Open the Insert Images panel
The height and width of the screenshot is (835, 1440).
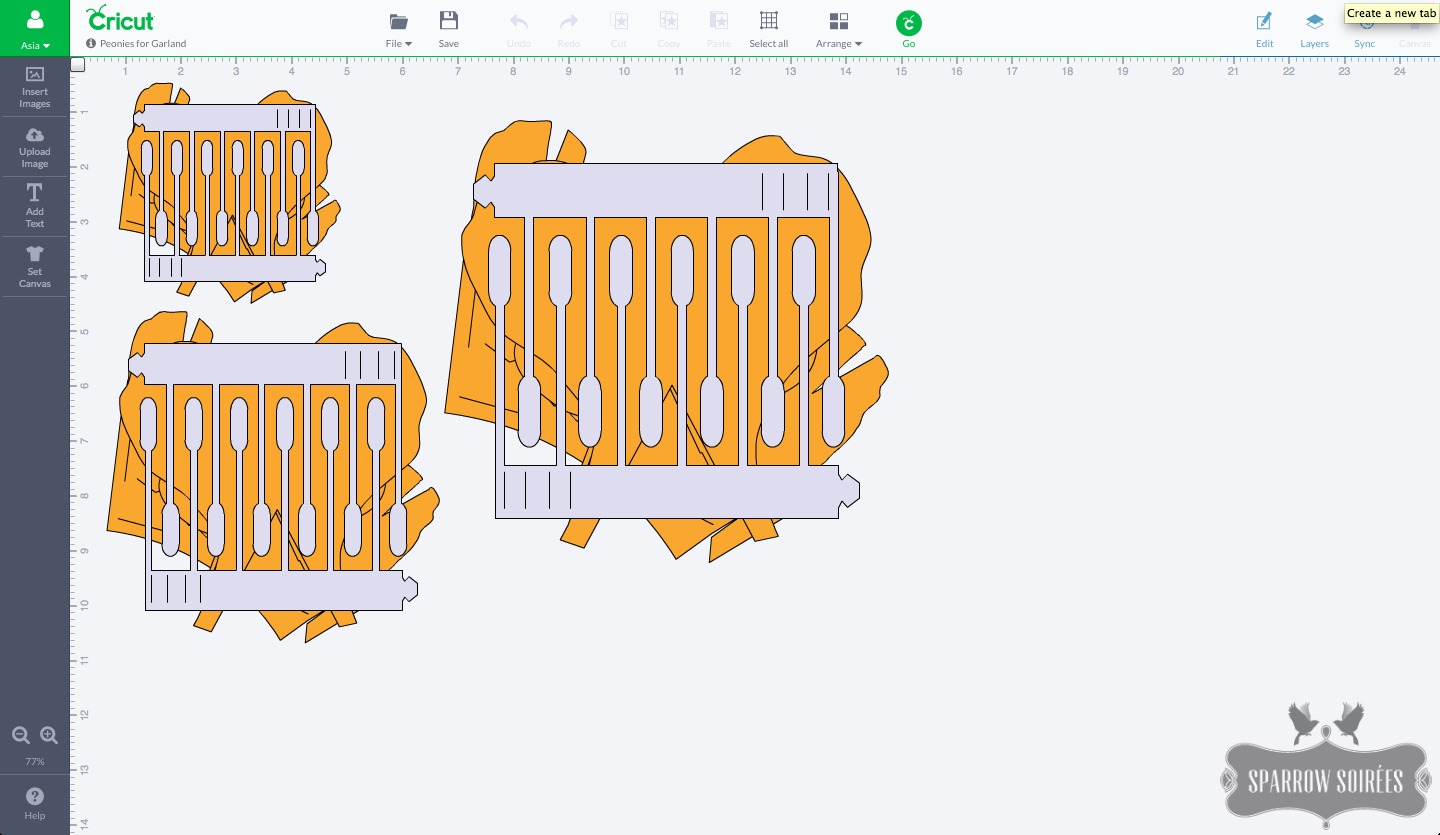34,87
